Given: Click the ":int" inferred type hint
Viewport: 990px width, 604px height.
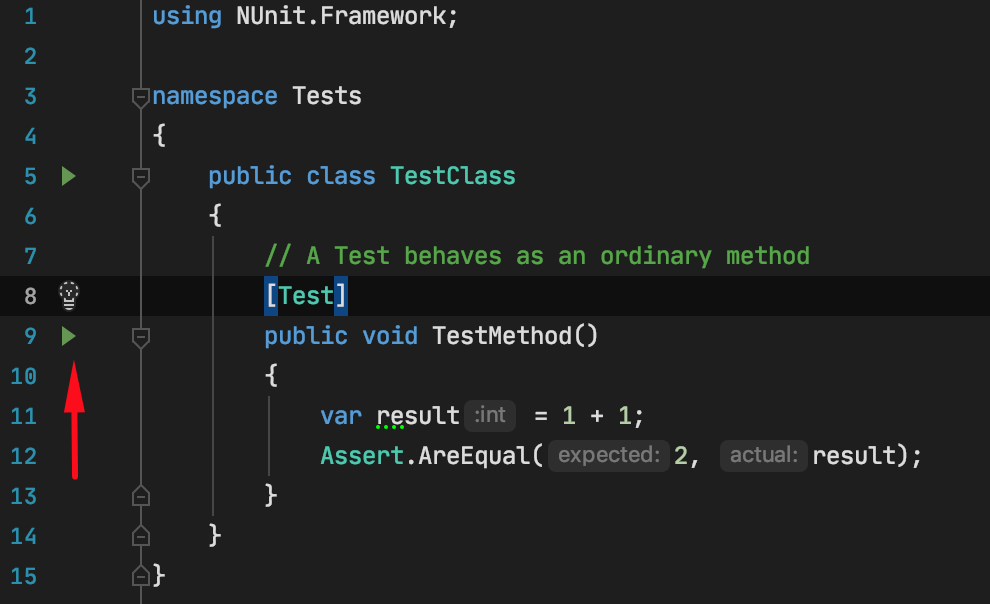Looking at the screenshot, I should 489,415.
